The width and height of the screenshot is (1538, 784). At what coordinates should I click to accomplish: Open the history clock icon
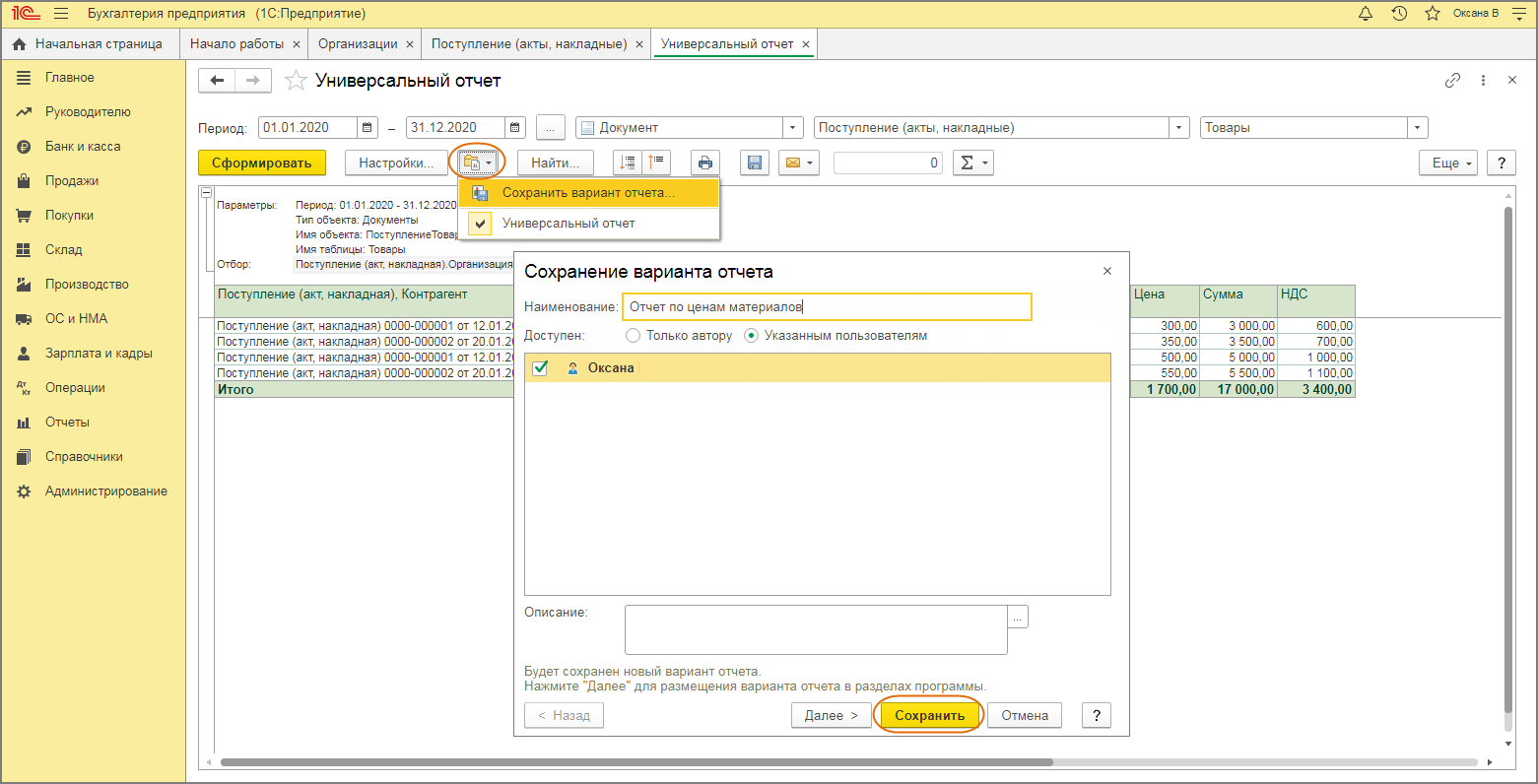(1399, 14)
